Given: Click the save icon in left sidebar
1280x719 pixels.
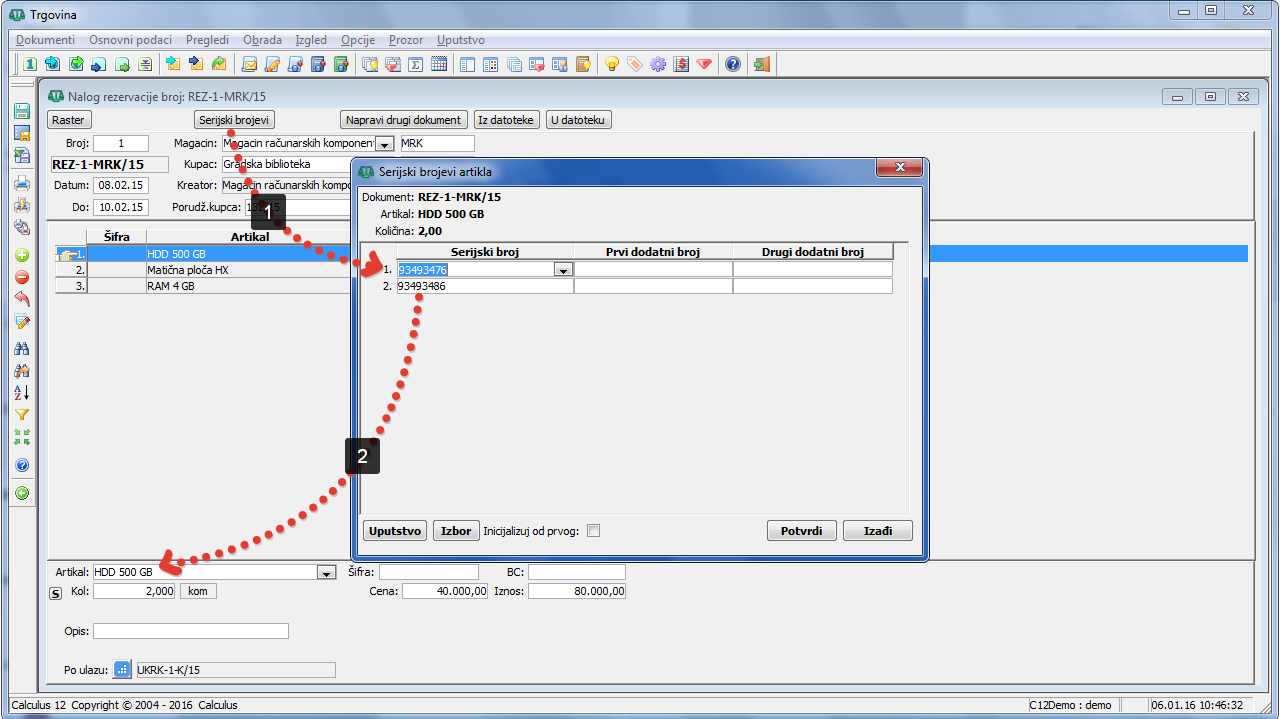Looking at the screenshot, I should click(x=22, y=112).
